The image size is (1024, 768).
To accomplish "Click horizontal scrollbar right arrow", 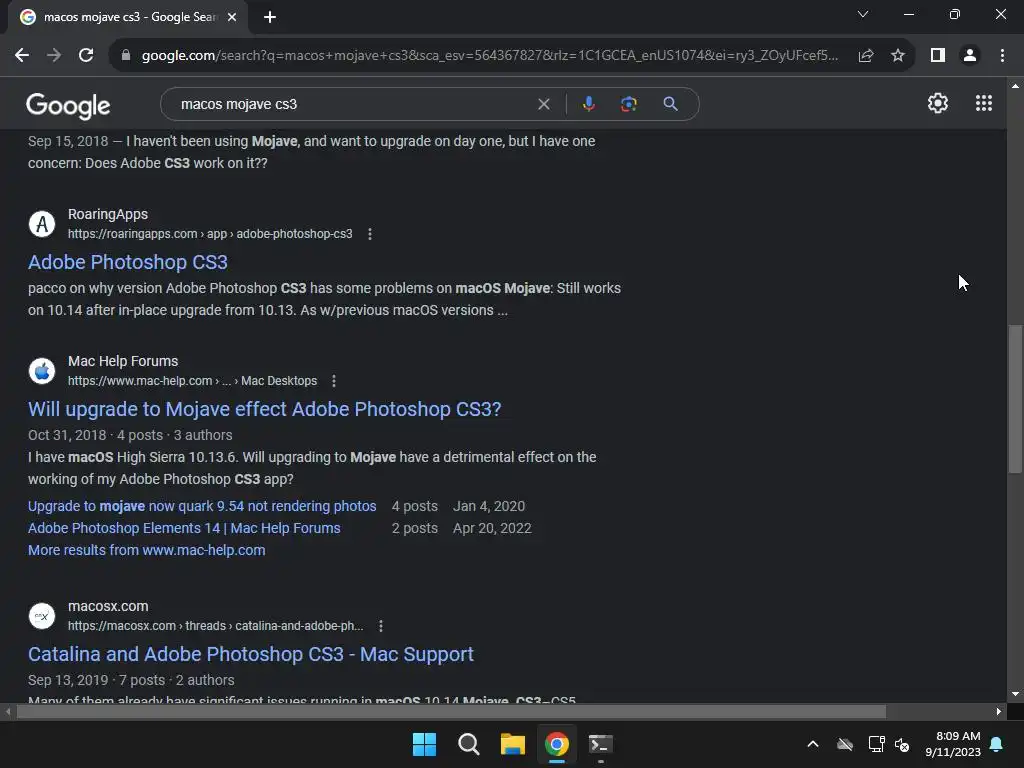I will coord(999,711).
